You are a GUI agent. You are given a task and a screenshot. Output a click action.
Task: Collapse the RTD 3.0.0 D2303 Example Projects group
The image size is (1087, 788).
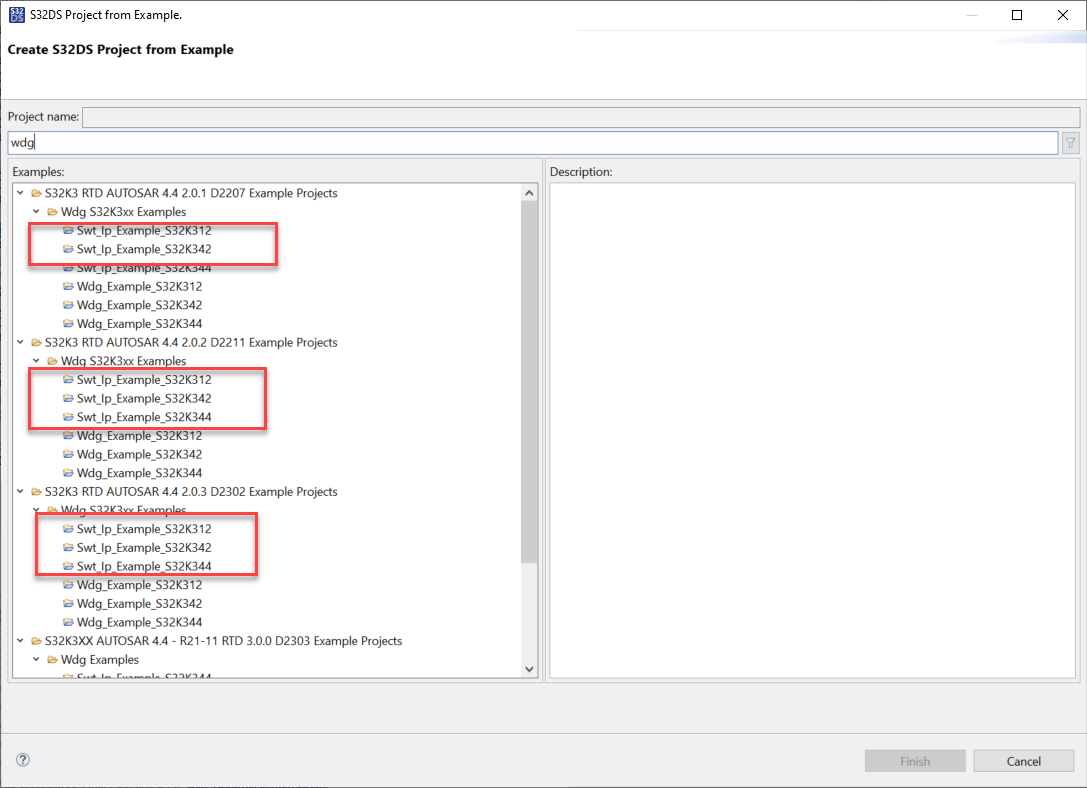[x=20, y=641]
